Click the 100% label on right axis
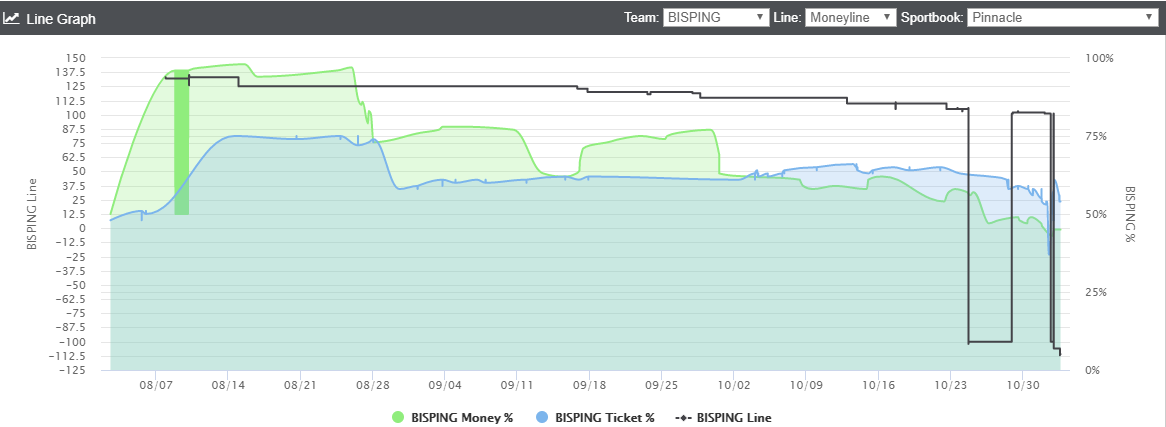This screenshot has height=427, width=1166. point(1099,58)
